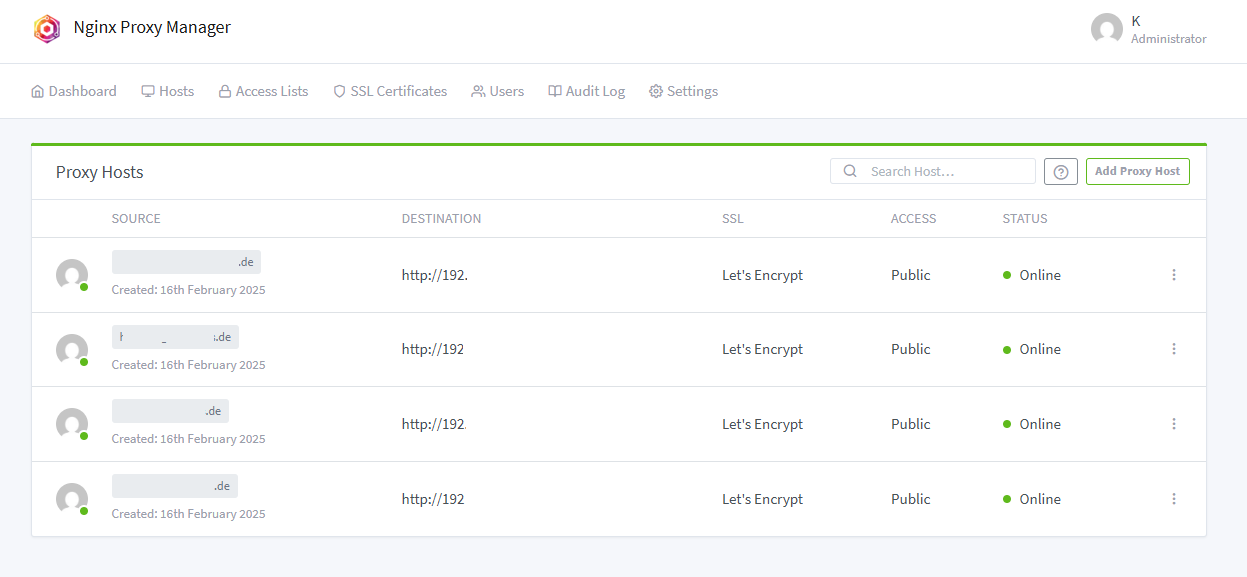The image size is (1247, 577).
Task: Focus the Search Host input field
Action: click(945, 171)
